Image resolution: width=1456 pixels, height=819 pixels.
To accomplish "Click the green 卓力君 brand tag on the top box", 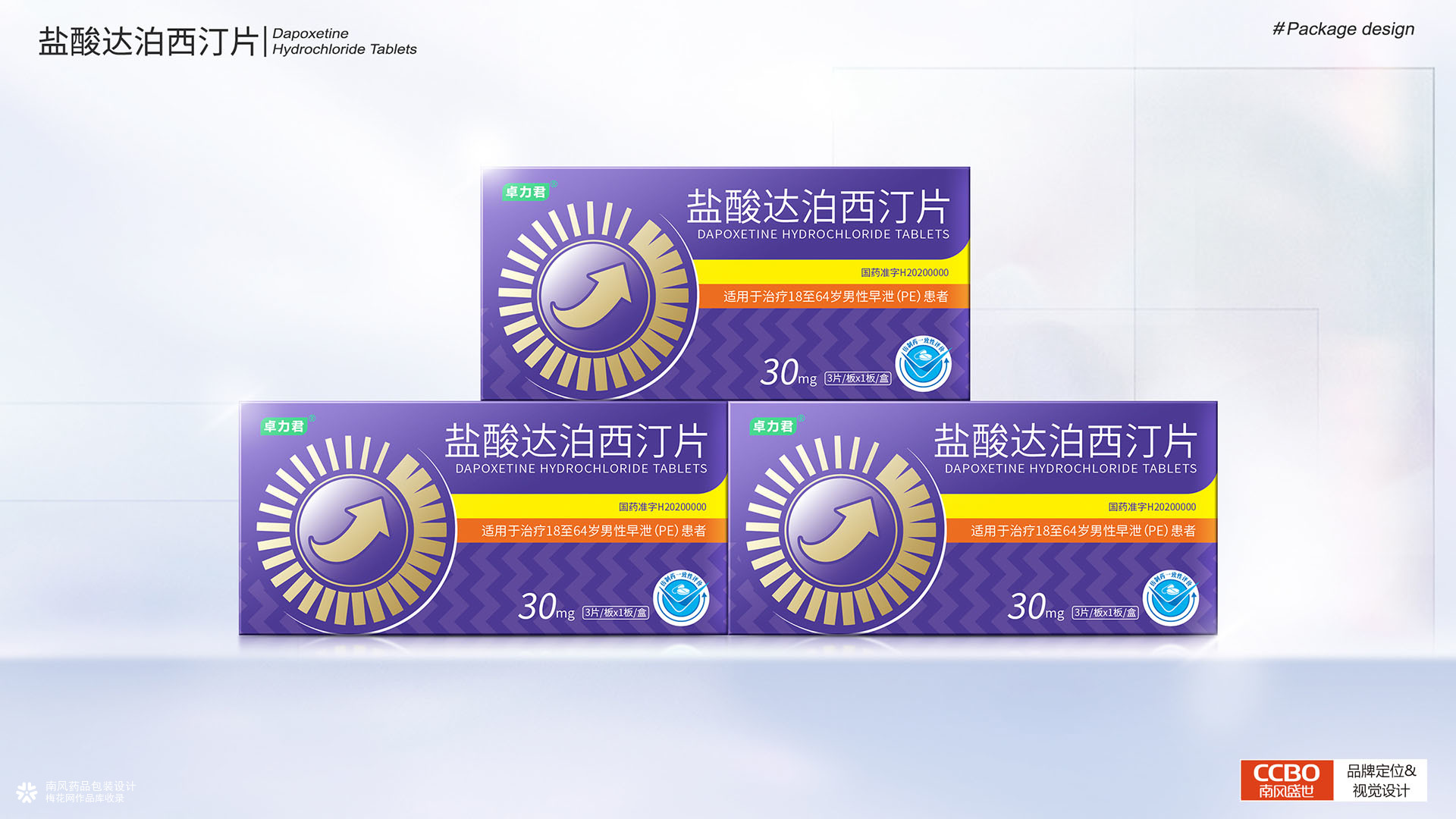I will pos(526,192).
